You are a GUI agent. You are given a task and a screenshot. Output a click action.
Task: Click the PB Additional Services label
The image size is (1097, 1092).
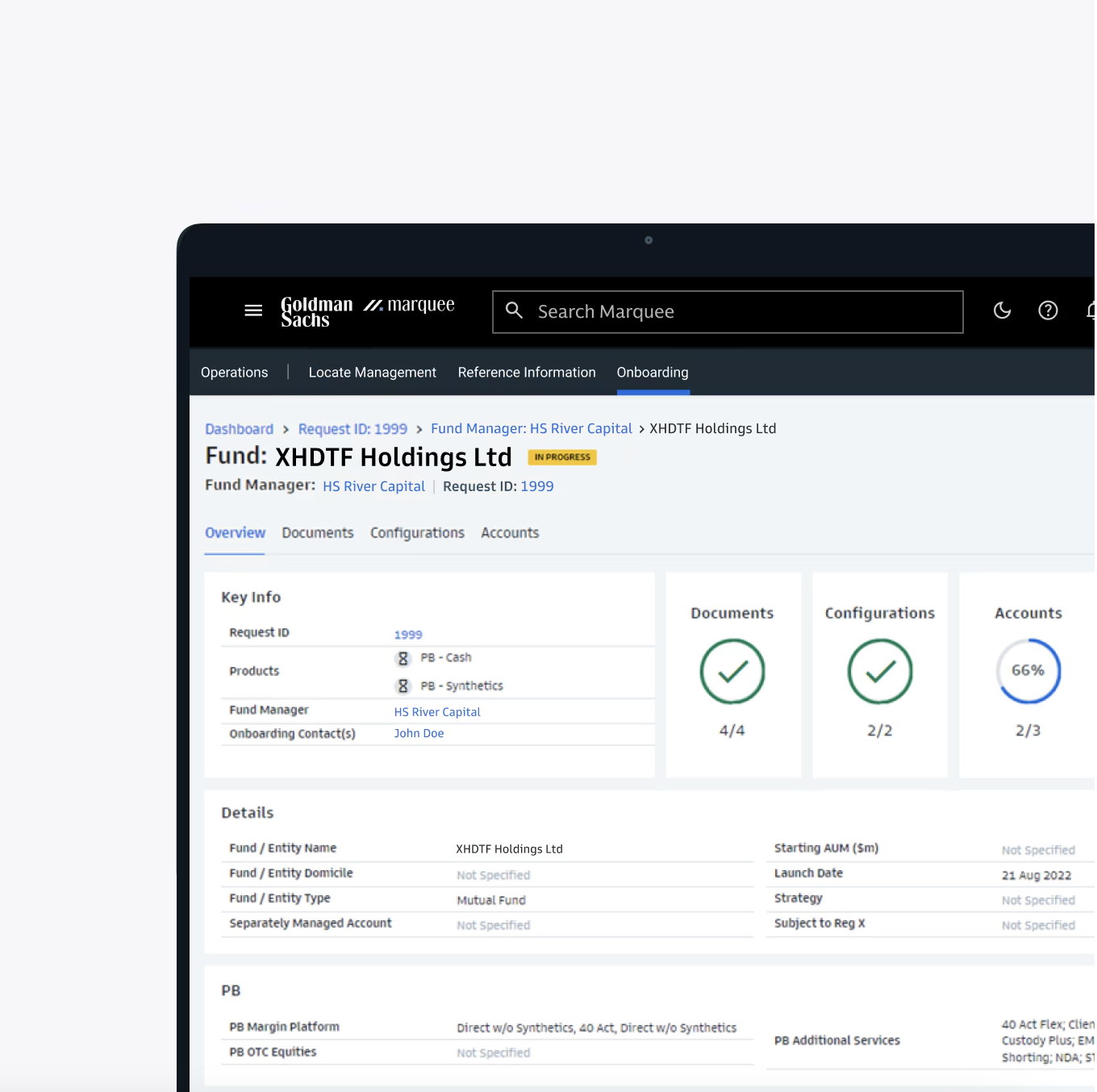coord(837,1041)
